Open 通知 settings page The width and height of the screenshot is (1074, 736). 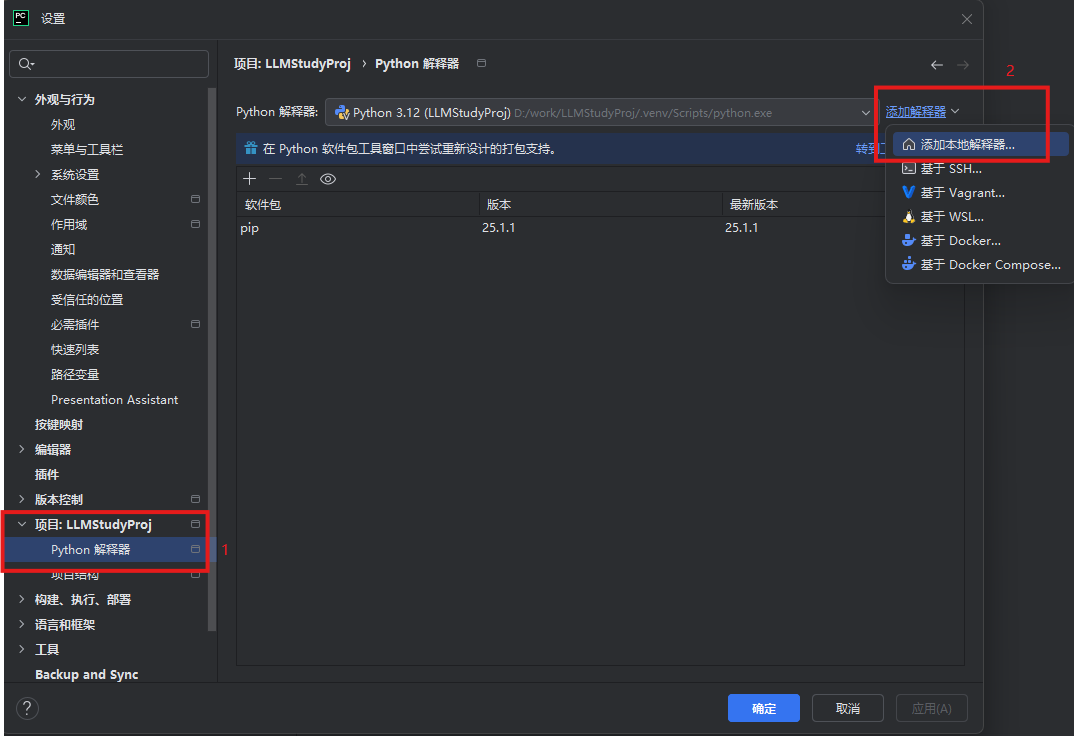[x=63, y=249]
